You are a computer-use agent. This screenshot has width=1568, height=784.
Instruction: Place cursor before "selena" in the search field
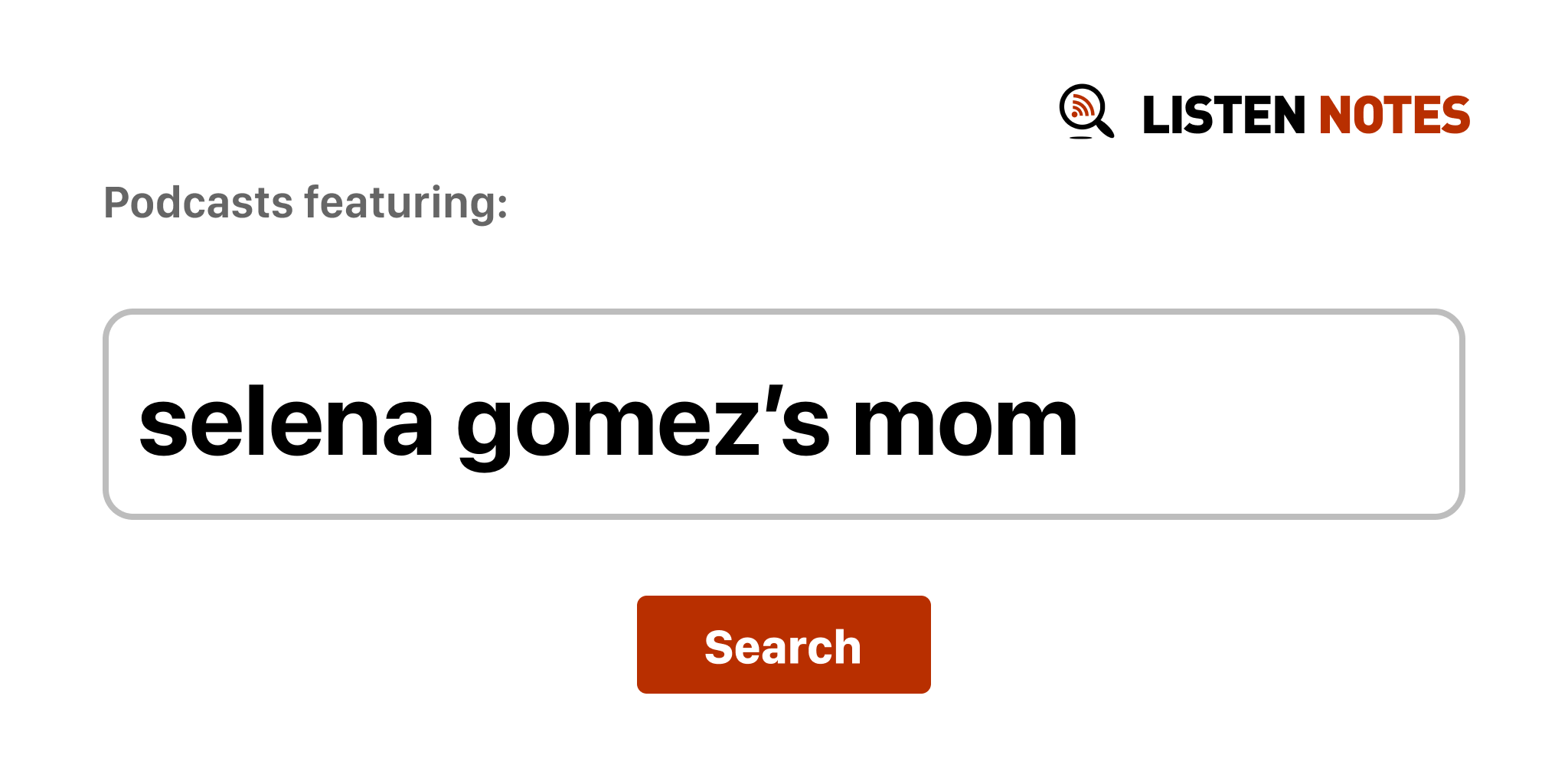[x=139, y=423]
